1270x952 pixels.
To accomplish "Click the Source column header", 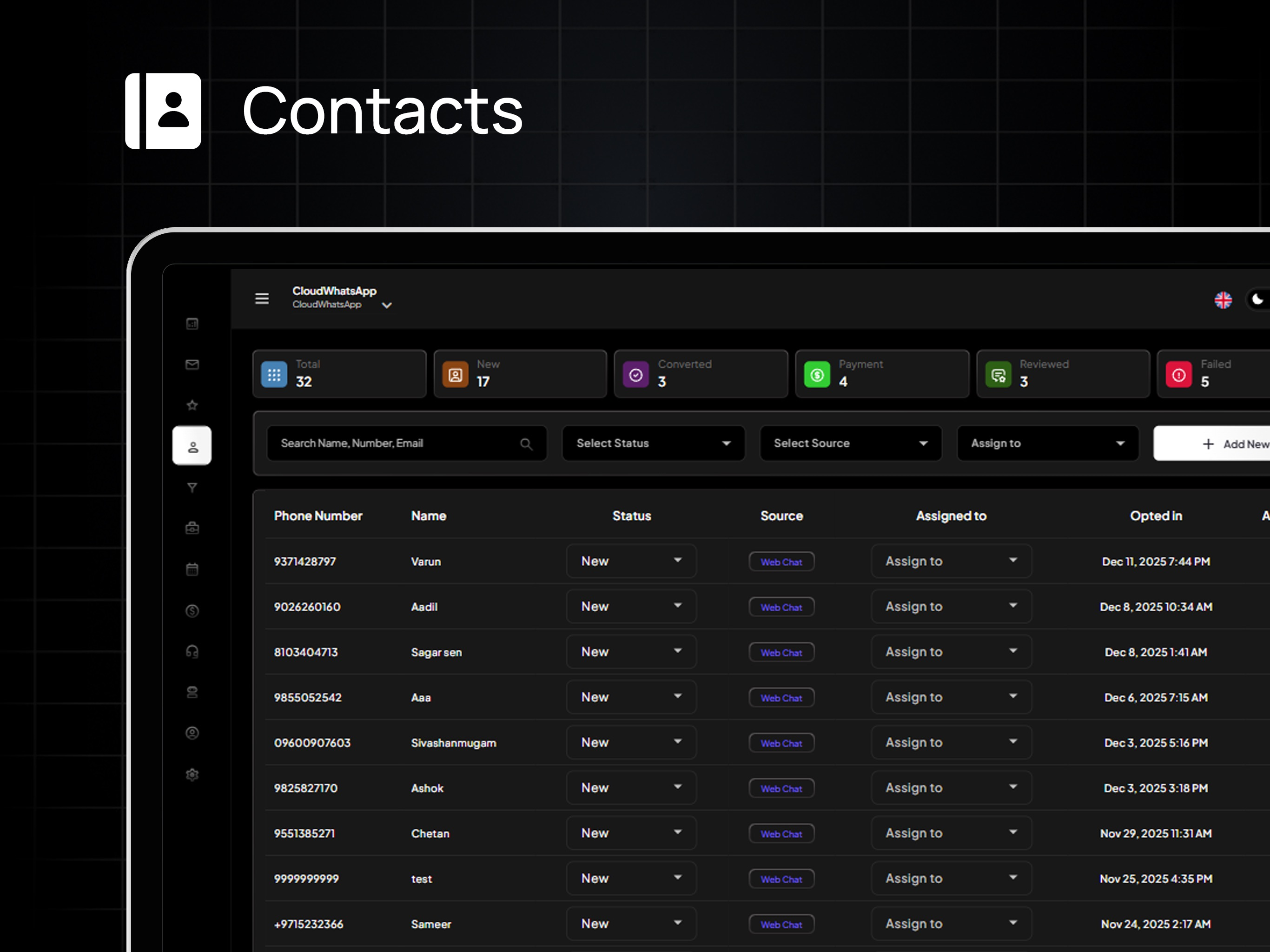I will click(x=781, y=516).
